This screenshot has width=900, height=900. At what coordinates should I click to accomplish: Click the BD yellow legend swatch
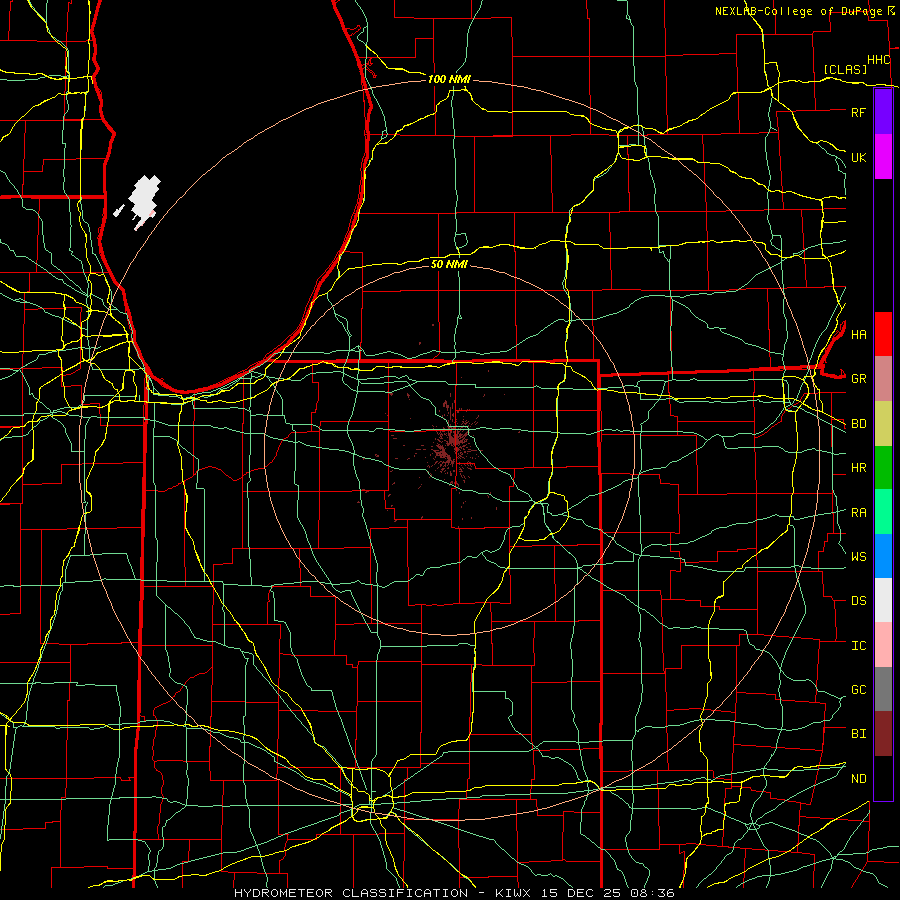pos(883,424)
